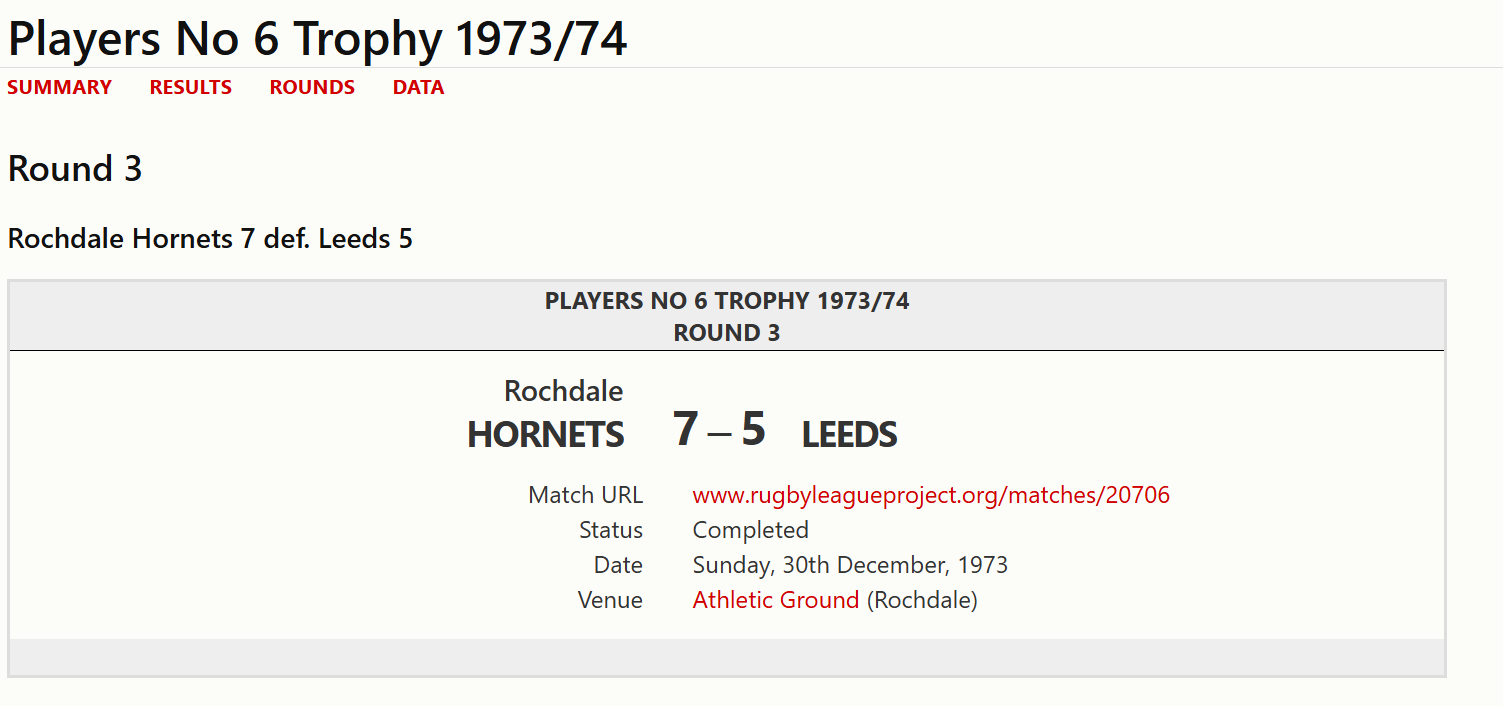The image size is (1503, 706).
Task: Click the Venue field label
Action: point(610,600)
